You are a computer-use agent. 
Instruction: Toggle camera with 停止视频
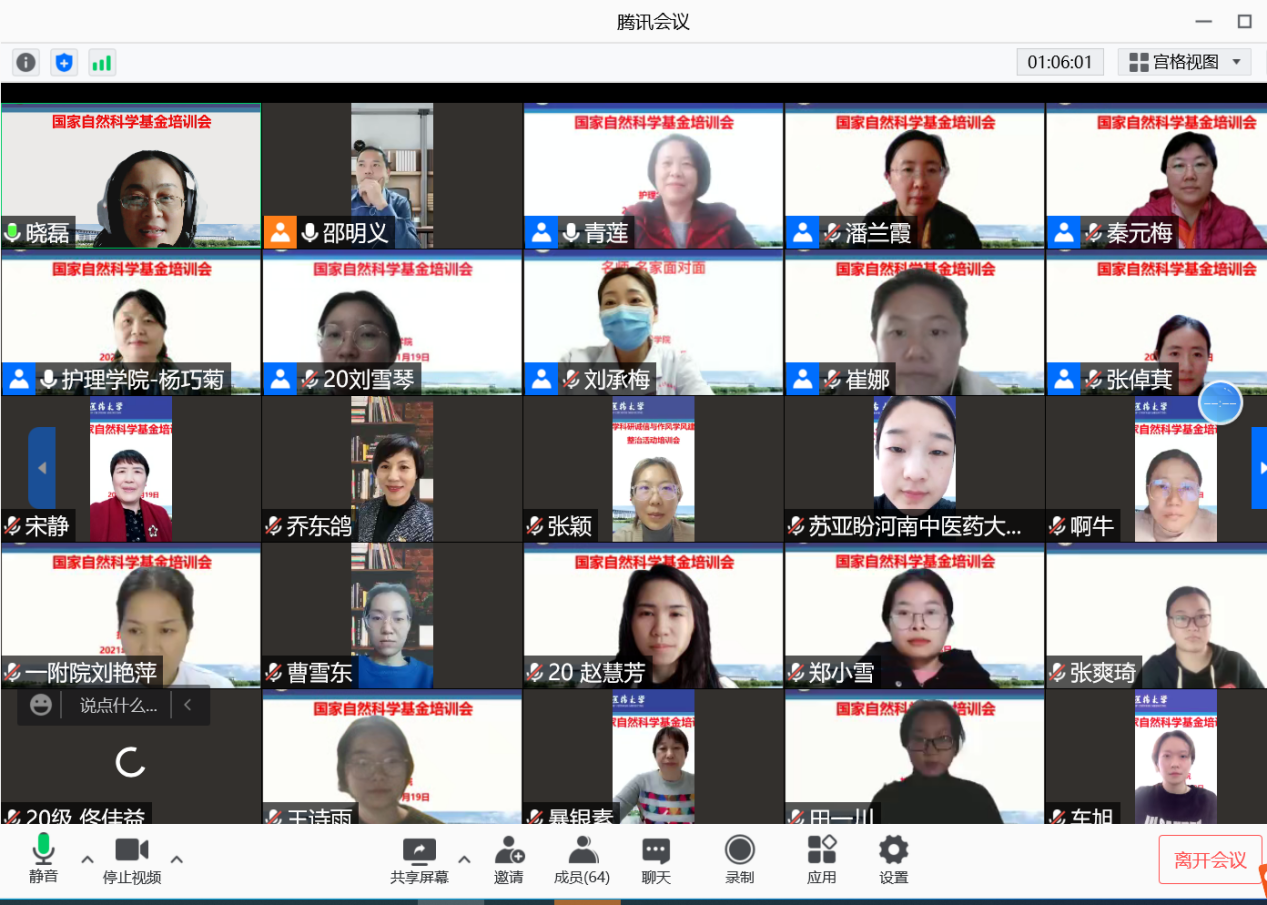point(132,859)
